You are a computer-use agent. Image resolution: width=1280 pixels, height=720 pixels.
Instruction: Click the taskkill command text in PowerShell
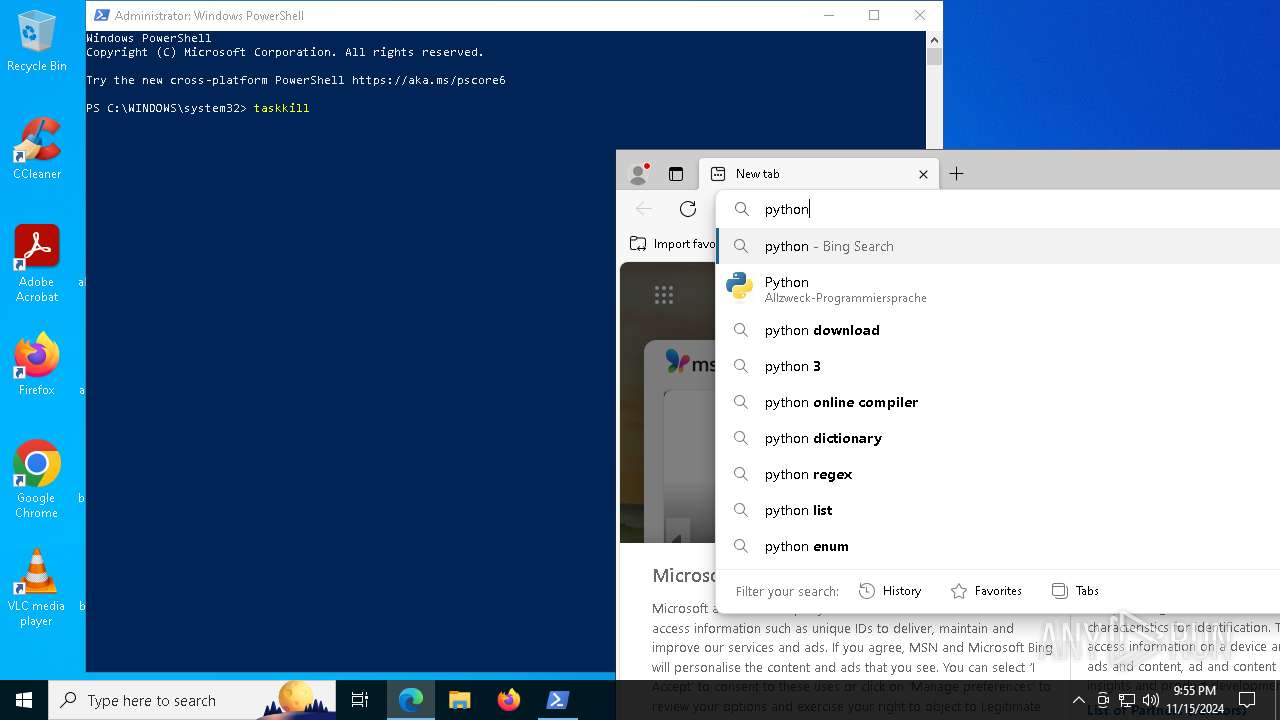click(281, 108)
